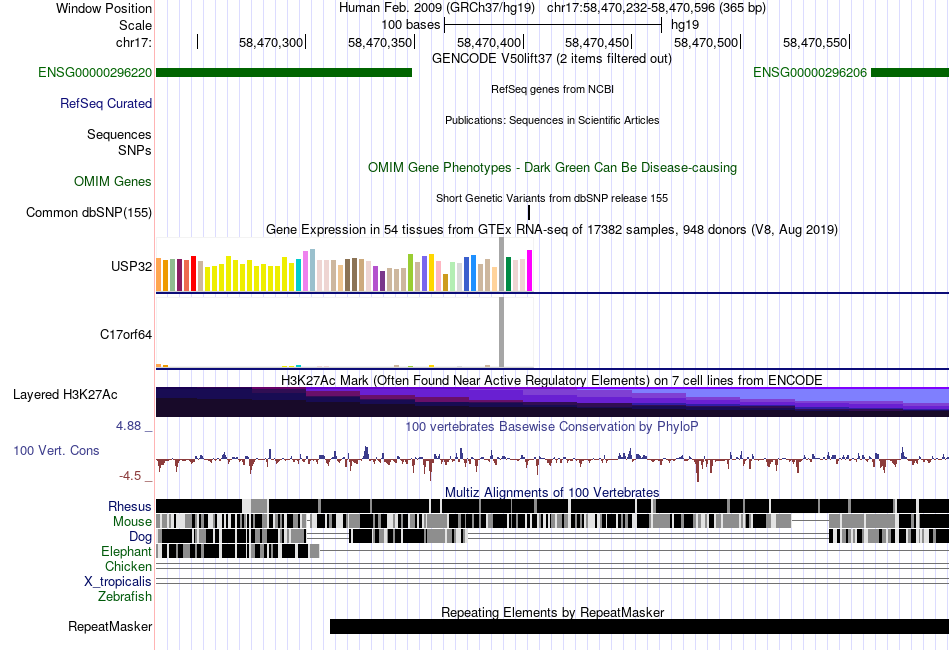The image size is (950, 650).
Task: Click the Short Genetic Variants dbSNP title
Action: pos(552,198)
